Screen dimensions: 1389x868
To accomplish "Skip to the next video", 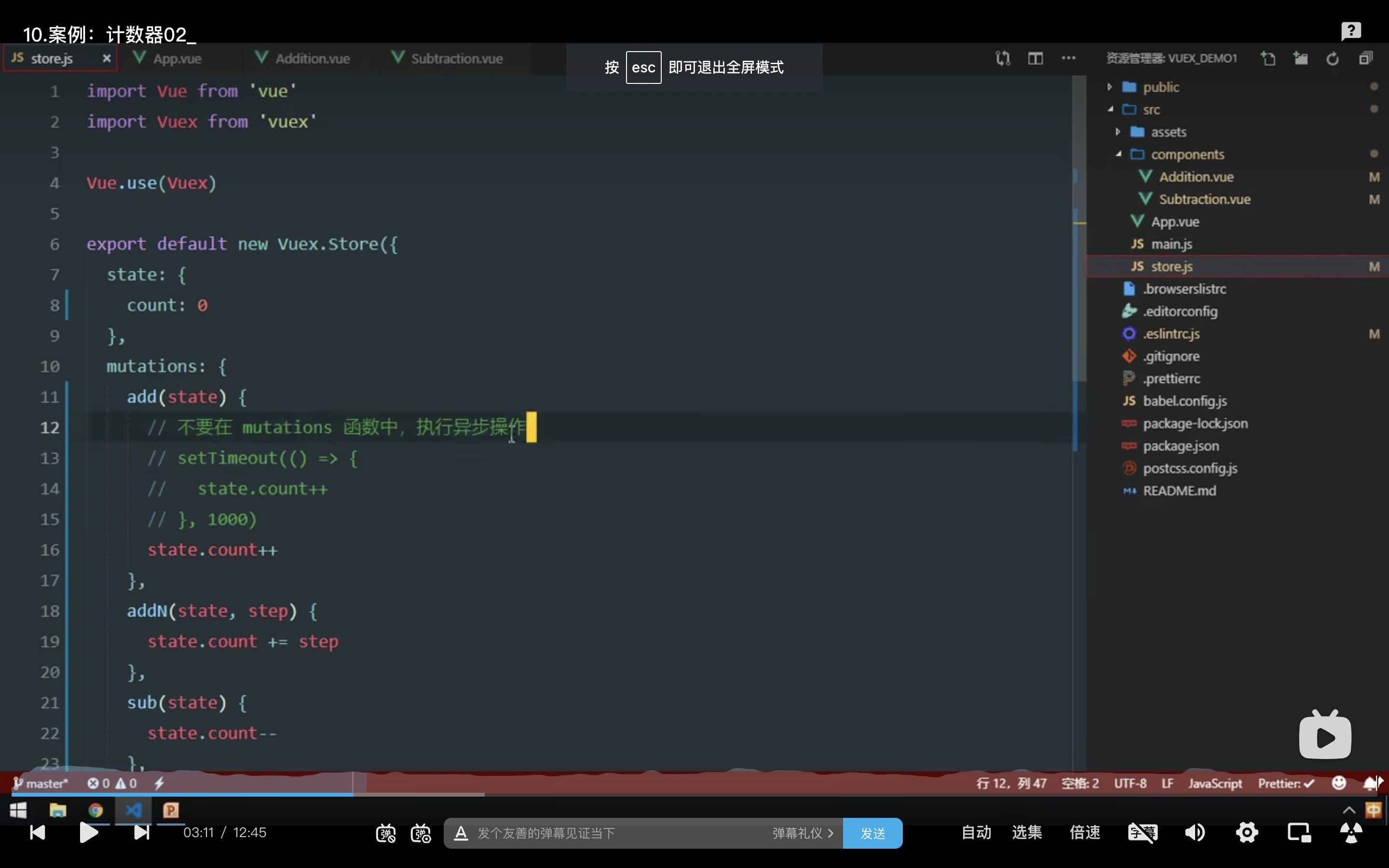I will 141,832.
